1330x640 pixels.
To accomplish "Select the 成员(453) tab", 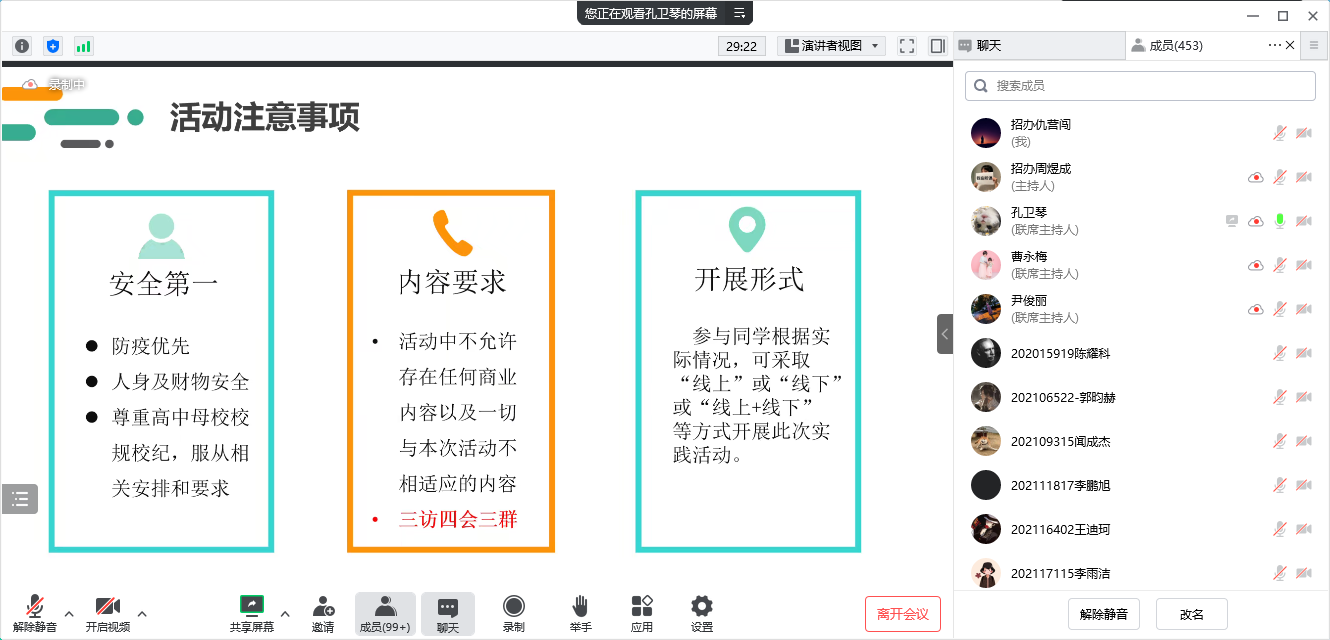I will (1195, 46).
